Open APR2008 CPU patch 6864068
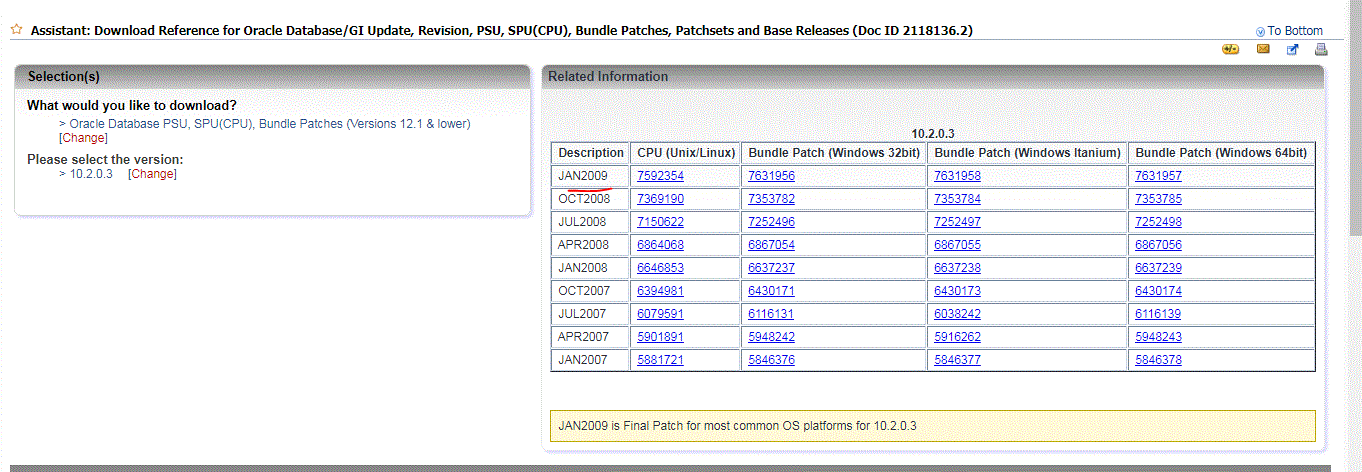The height and width of the screenshot is (472, 1362). pyautogui.click(x=660, y=245)
